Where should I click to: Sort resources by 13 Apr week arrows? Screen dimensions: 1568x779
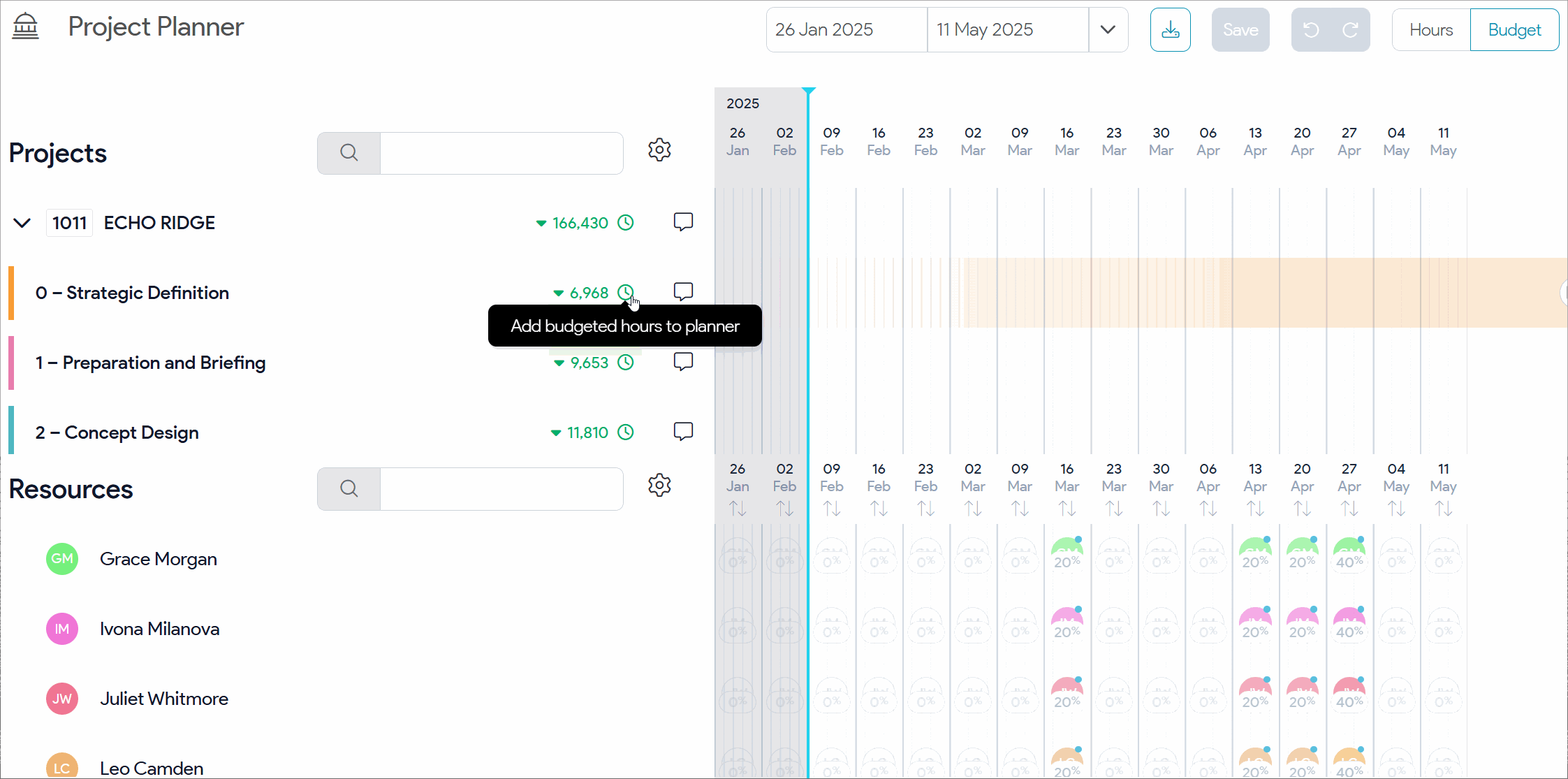(x=1255, y=509)
